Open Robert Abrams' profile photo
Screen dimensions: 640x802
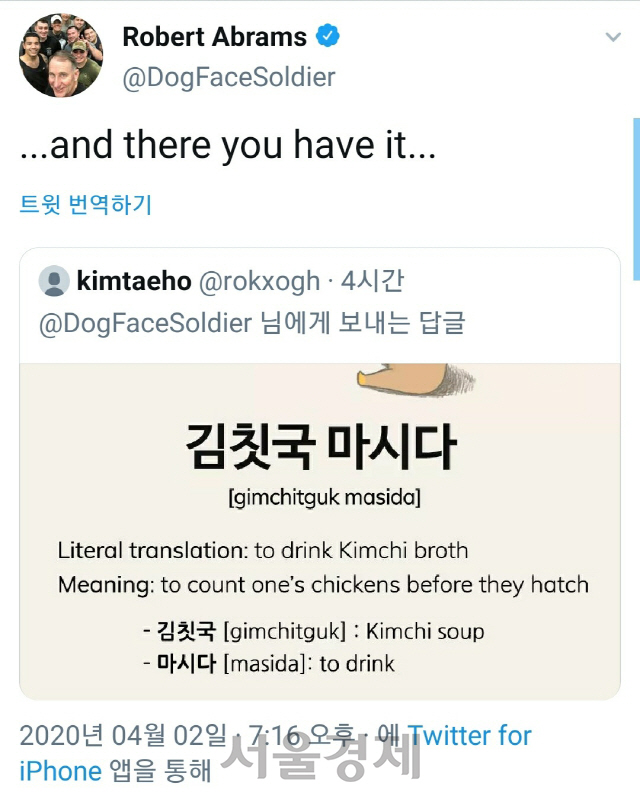point(61,56)
